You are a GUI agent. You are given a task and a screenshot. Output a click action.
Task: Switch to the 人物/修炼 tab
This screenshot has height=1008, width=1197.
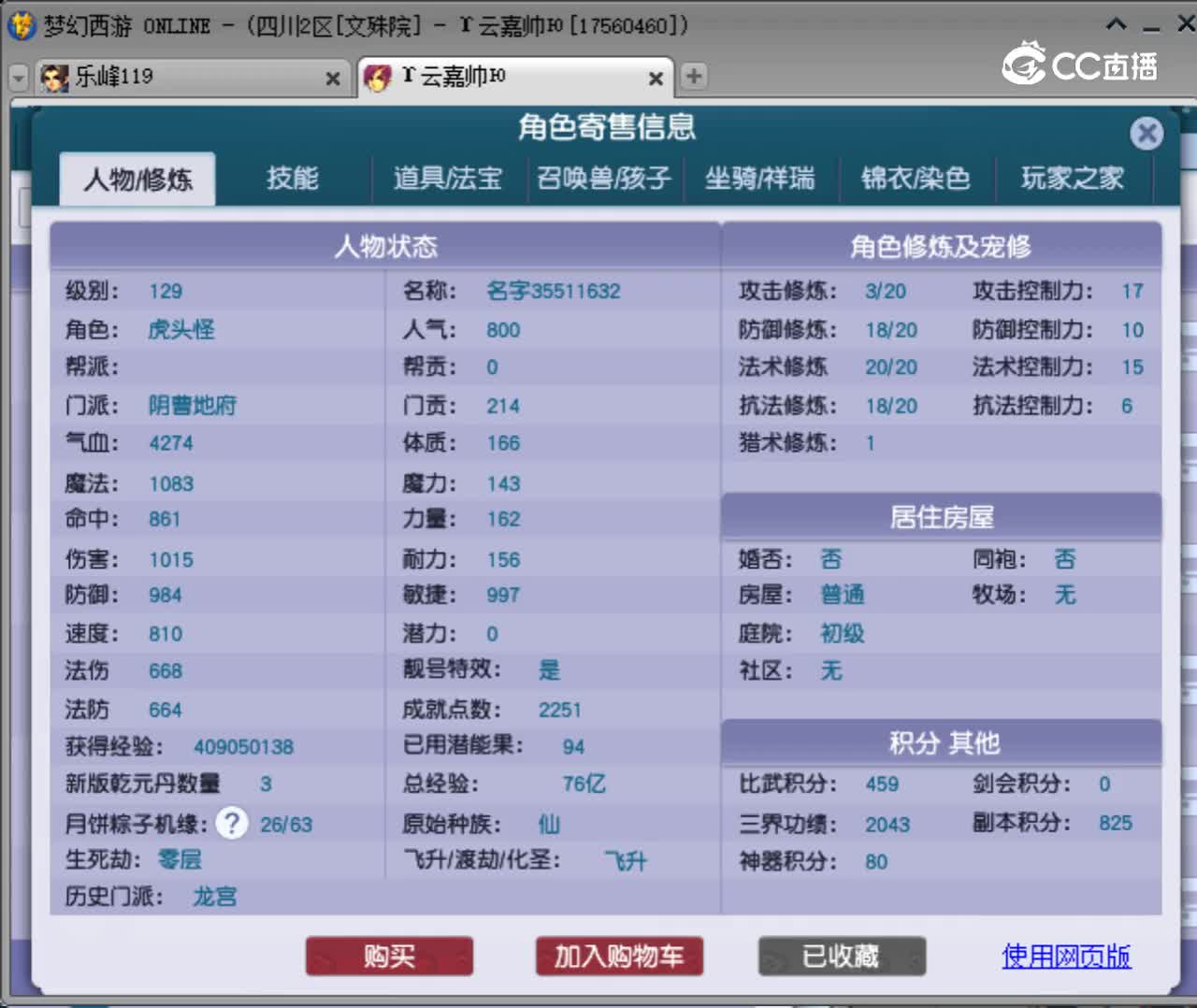(137, 179)
